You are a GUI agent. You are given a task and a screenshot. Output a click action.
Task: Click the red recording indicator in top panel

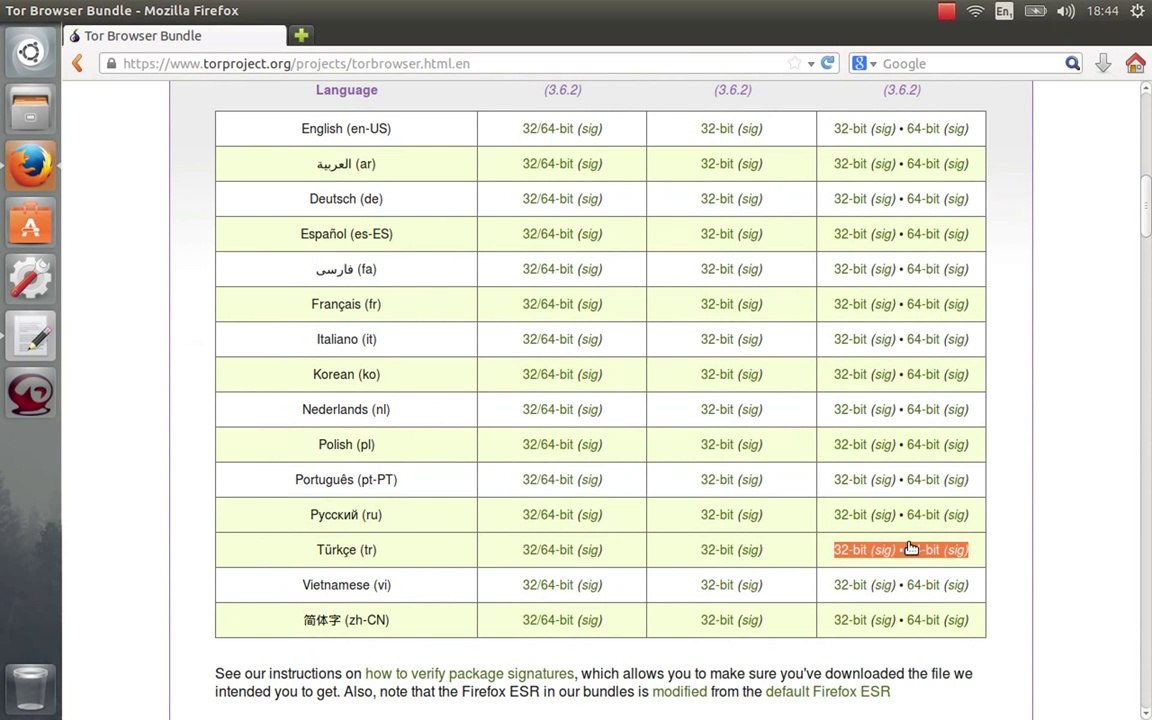point(946,11)
